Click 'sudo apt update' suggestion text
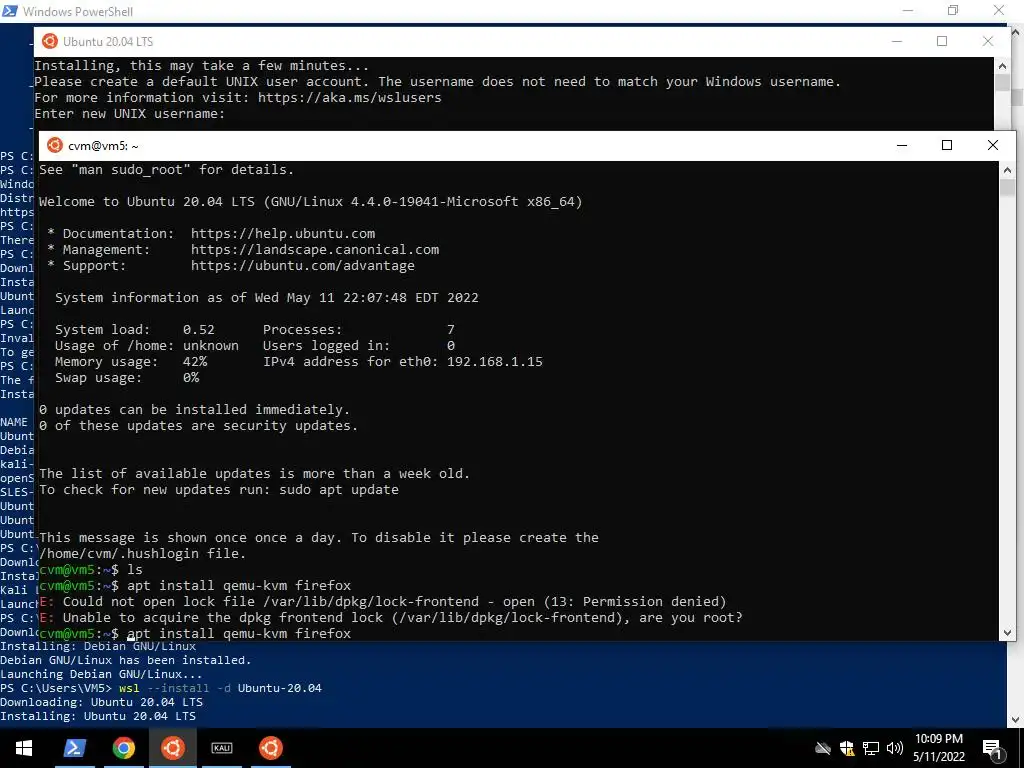Screen dimensions: 1024x768 339,489
